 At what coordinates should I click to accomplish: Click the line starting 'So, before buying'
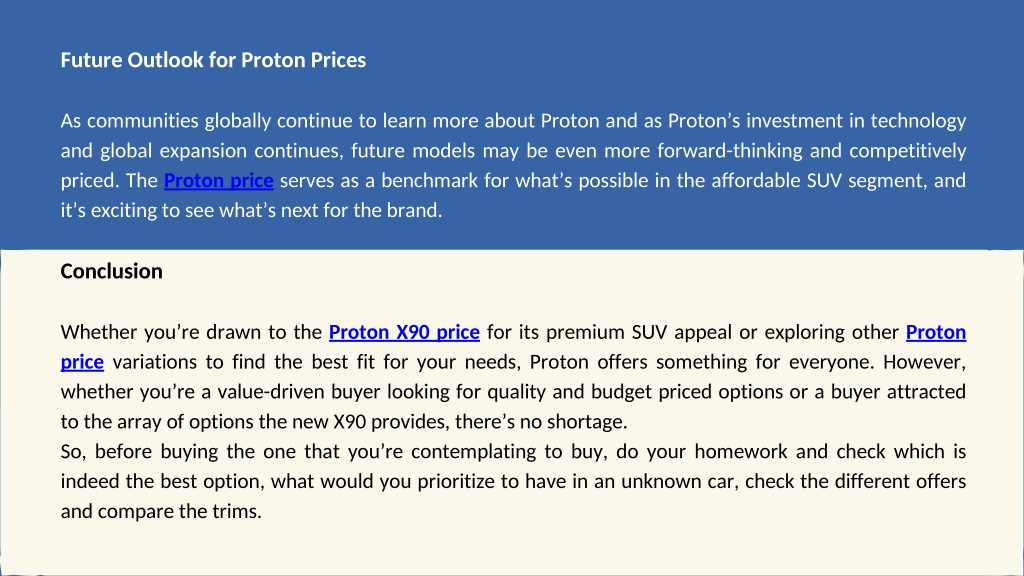click(513, 451)
